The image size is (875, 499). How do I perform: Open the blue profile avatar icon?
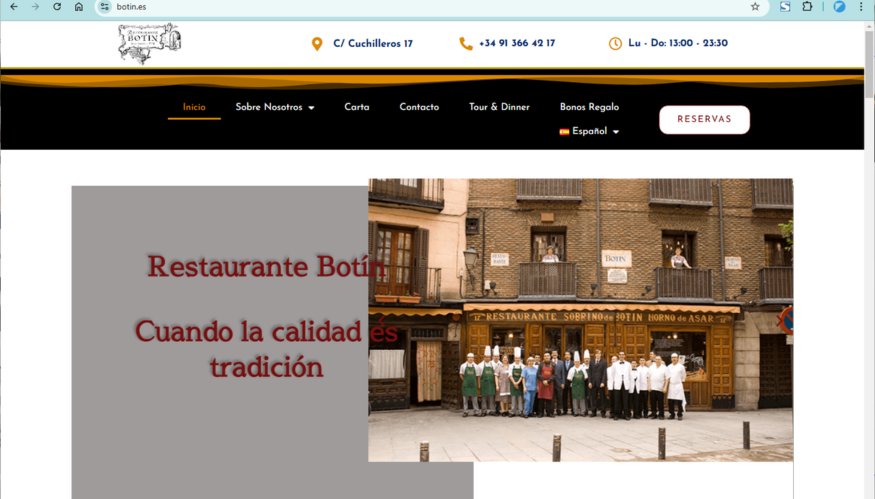839,7
